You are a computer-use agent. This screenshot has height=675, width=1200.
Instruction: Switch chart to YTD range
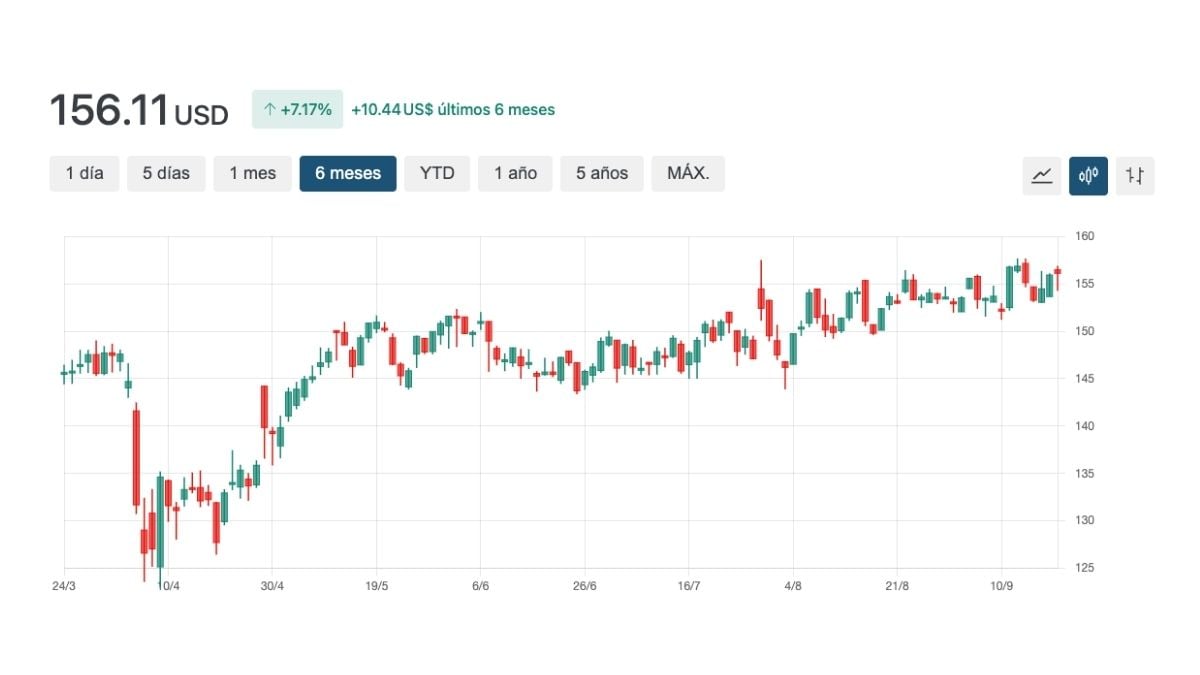click(437, 173)
